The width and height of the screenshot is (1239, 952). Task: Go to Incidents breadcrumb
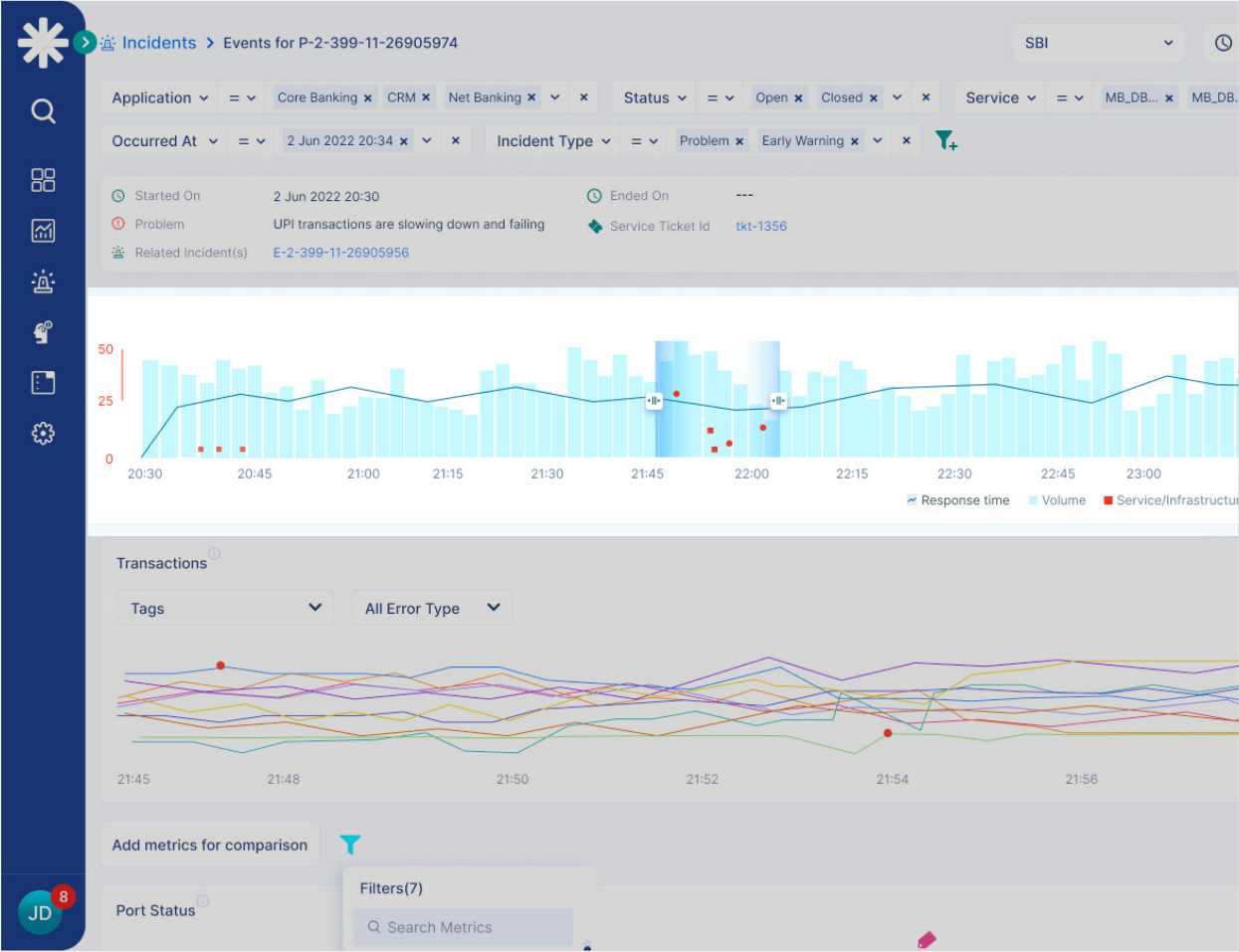[x=158, y=43]
